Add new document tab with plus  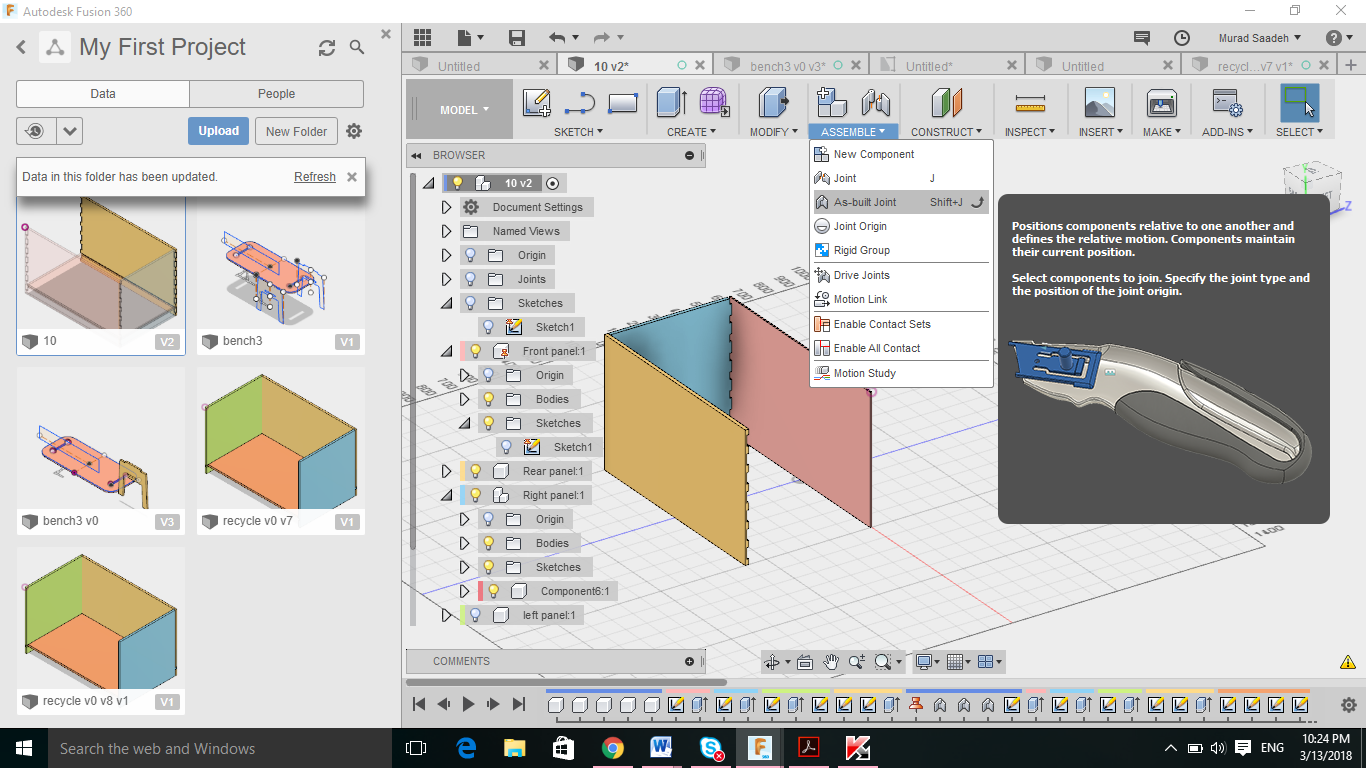1351,66
